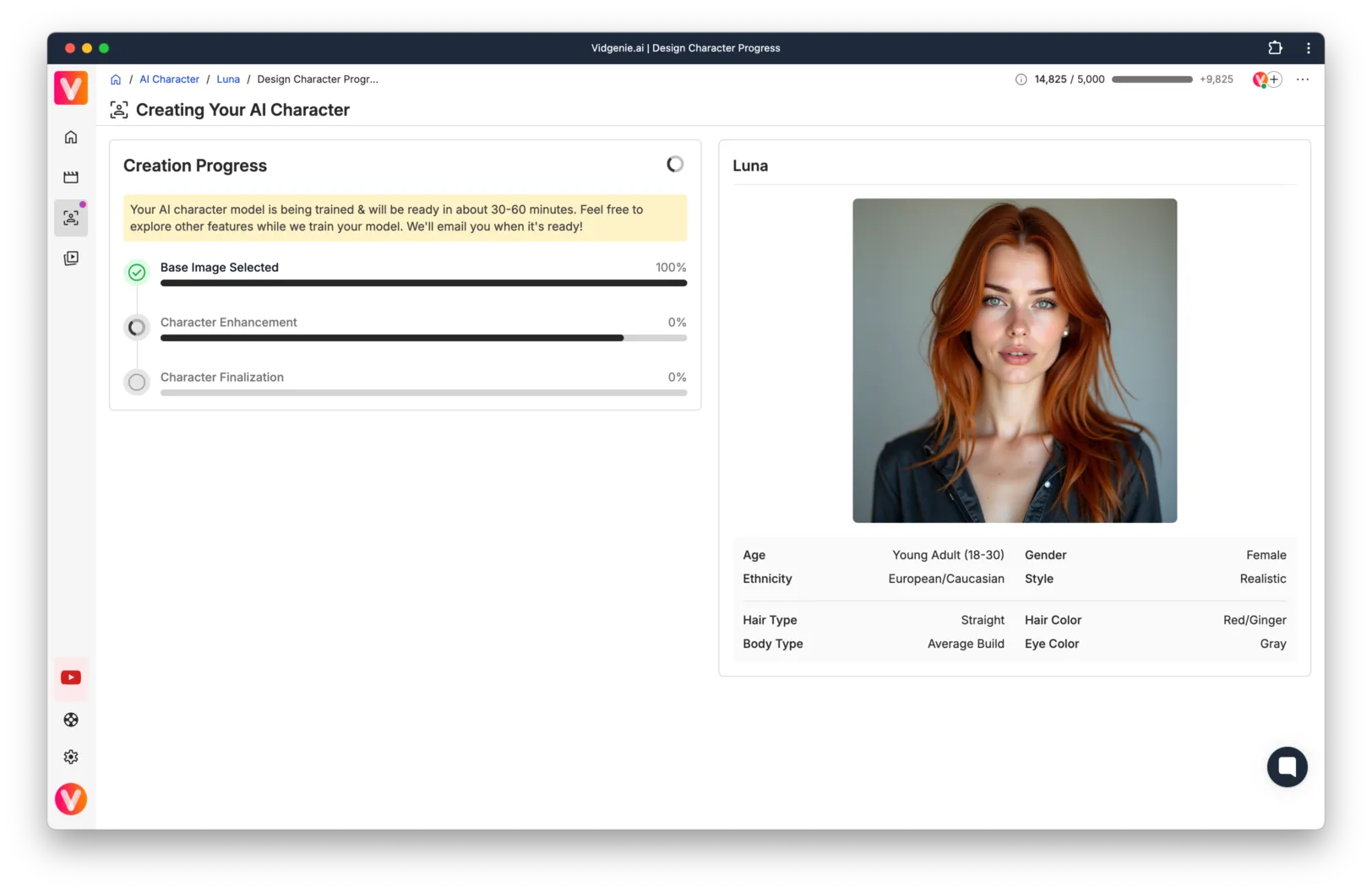Click the credits info icon

point(1021,79)
